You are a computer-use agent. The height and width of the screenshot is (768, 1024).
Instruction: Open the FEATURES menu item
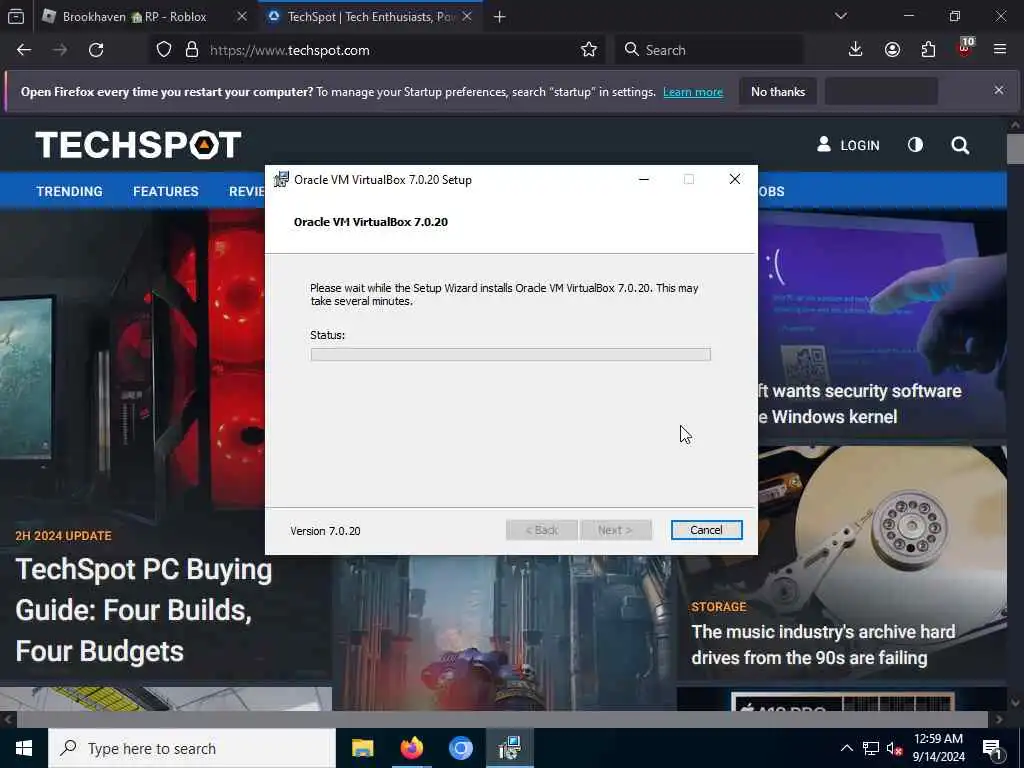(x=166, y=191)
